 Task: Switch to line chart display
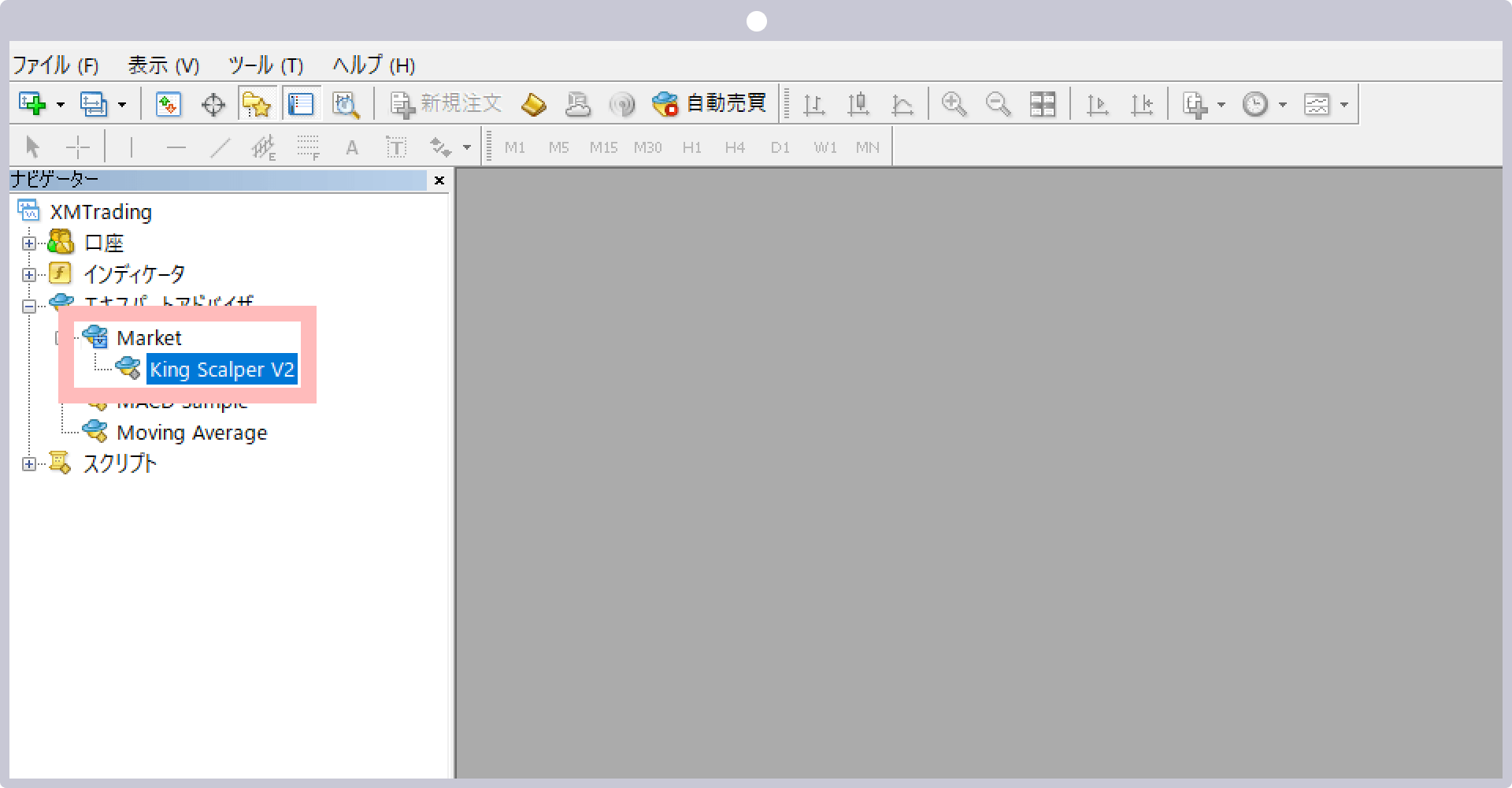coord(902,104)
